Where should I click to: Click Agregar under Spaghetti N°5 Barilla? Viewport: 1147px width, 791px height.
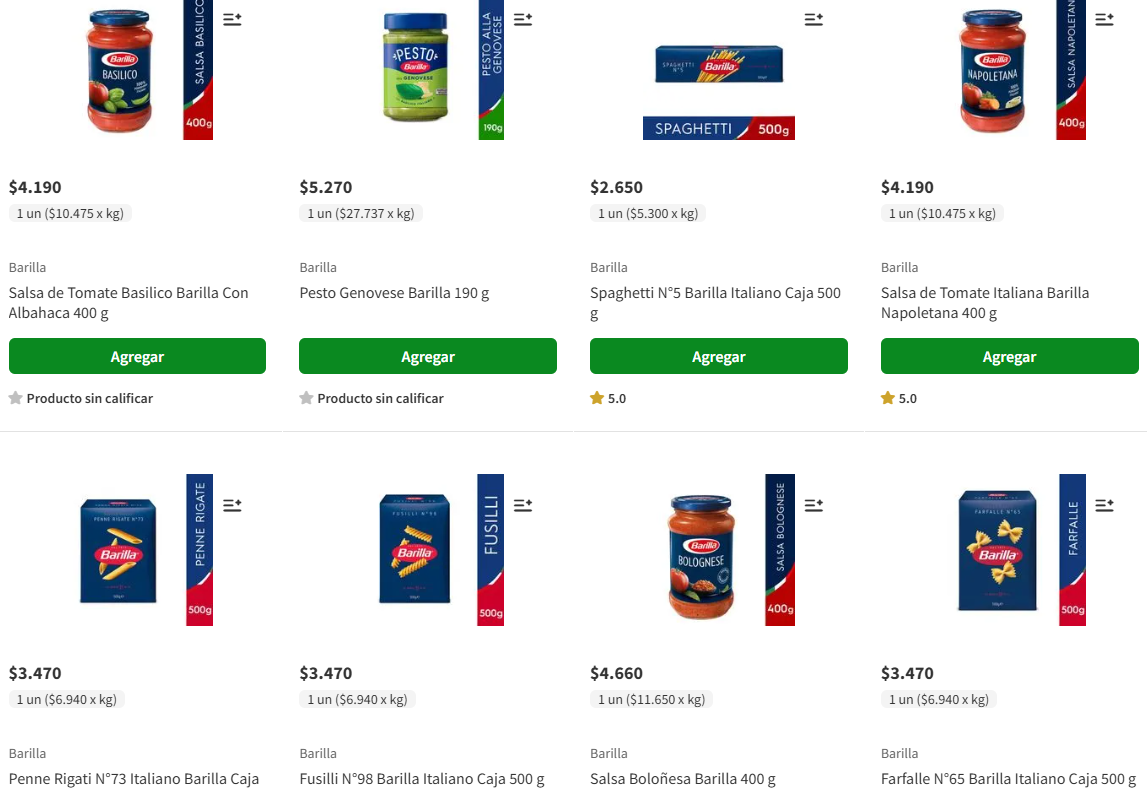tap(719, 356)
